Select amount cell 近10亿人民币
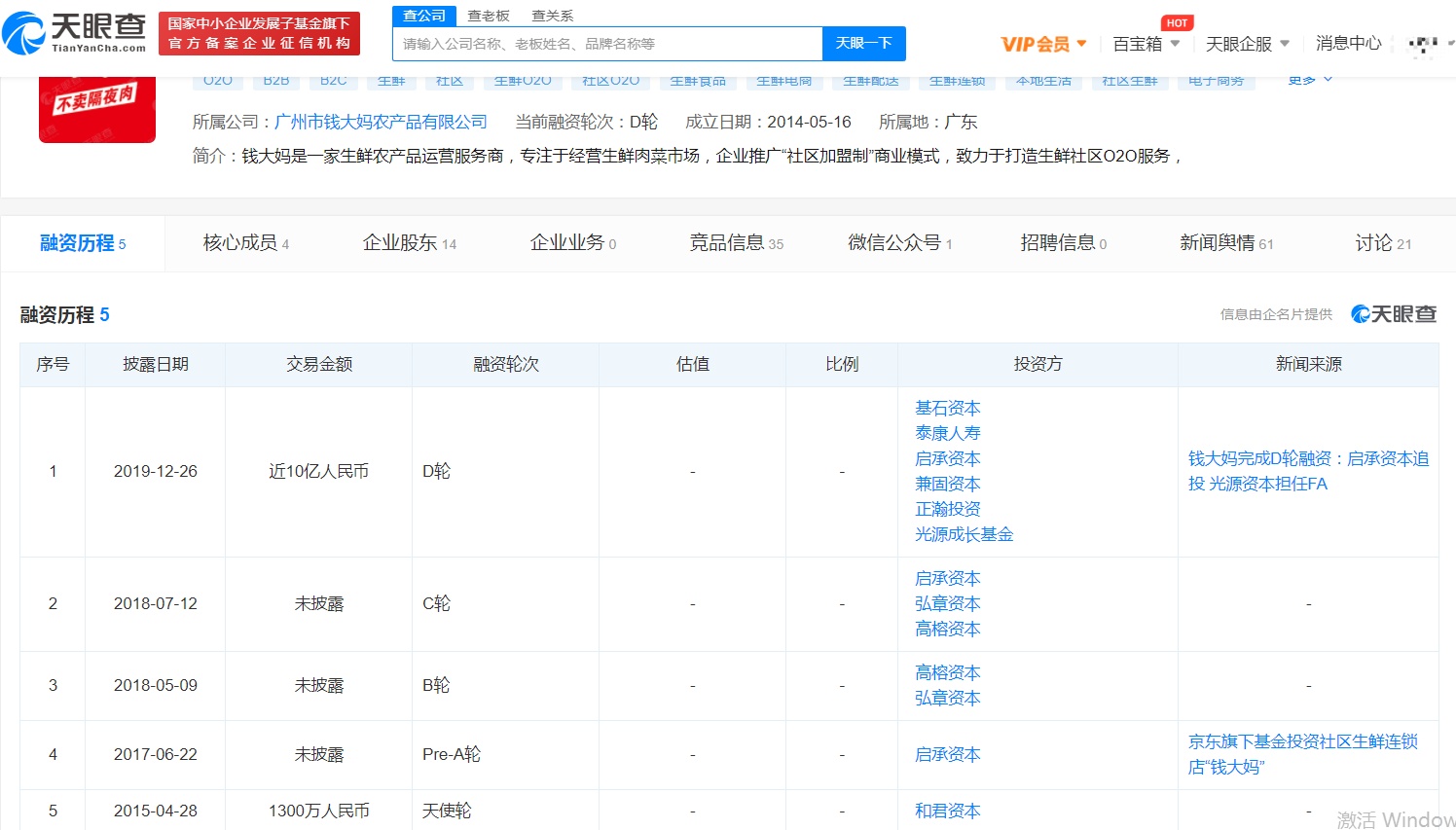The width and height of the screenshot is (1456, 830). click(319, 472)
